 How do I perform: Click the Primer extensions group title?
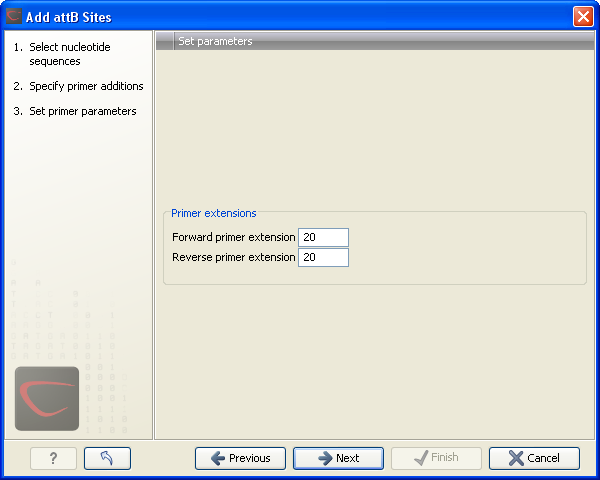pyautogui.click(x=213, y=213)
